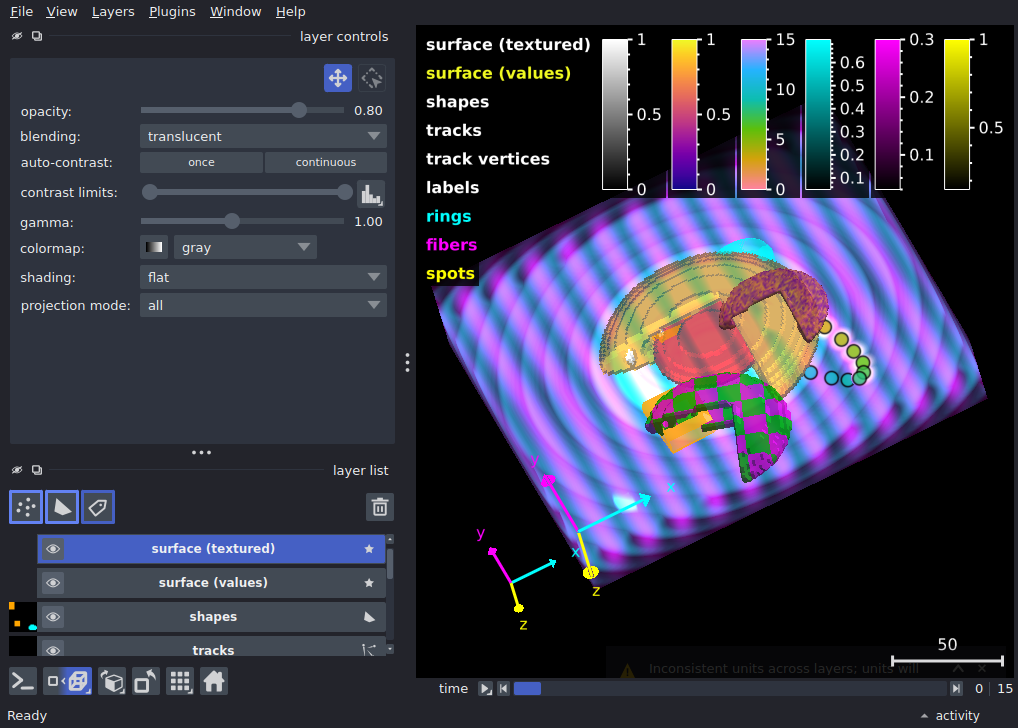
Task: Float the layer list dock panel
Action: (37, 470)
